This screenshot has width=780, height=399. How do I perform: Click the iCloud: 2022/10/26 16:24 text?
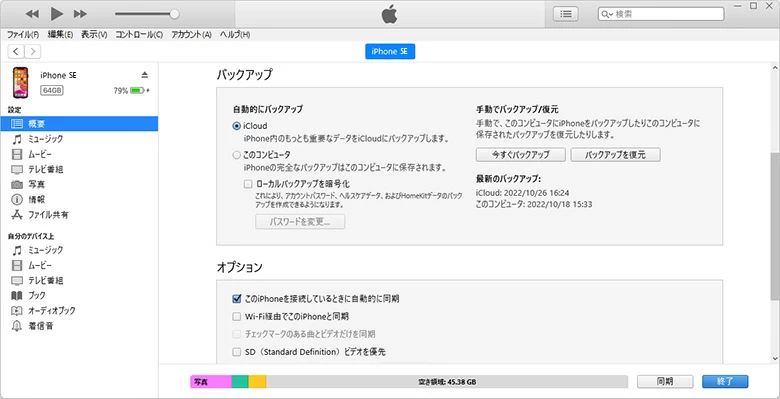click(522, 193)
